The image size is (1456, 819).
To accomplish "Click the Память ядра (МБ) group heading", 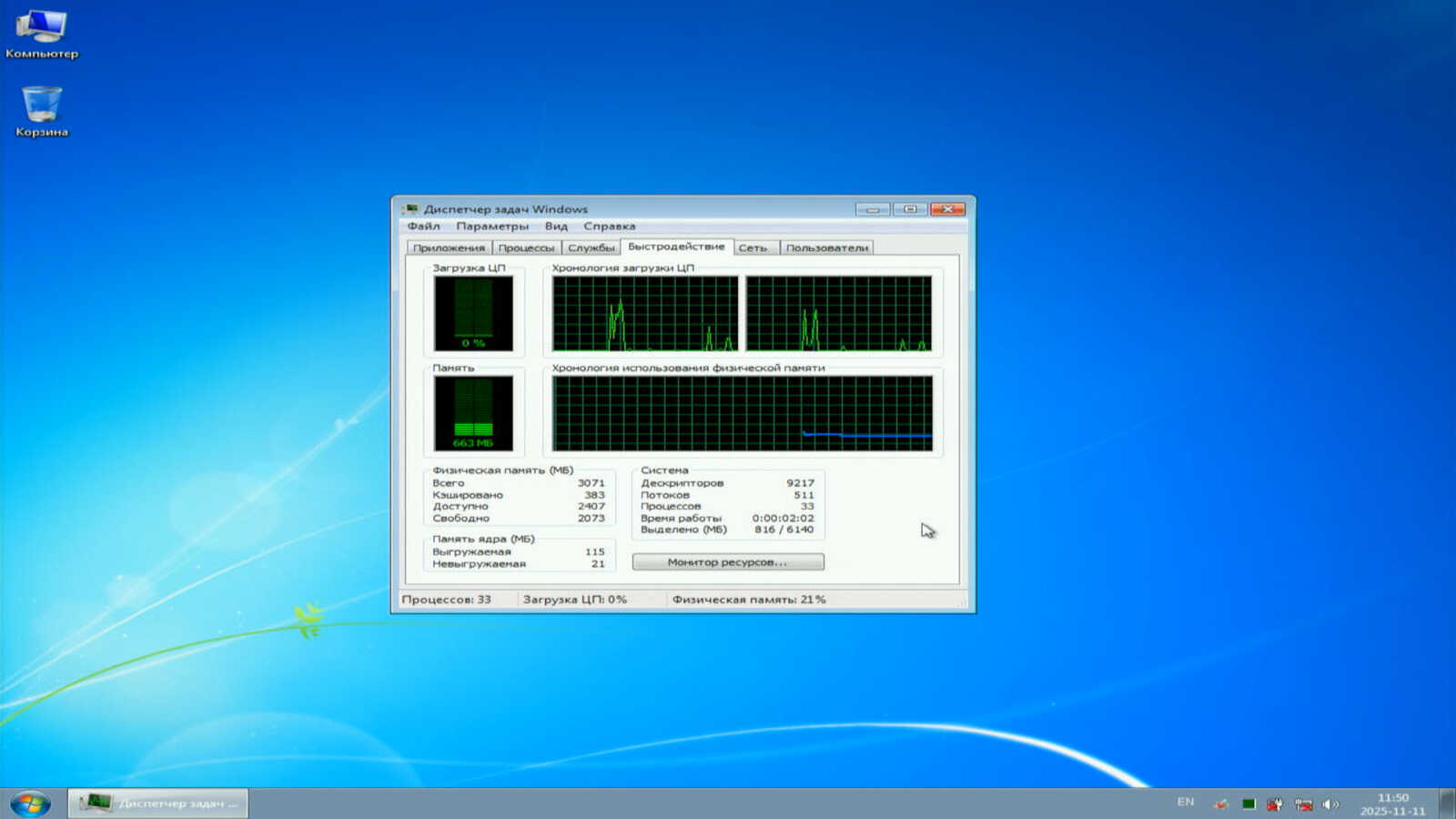I will 484,540.
